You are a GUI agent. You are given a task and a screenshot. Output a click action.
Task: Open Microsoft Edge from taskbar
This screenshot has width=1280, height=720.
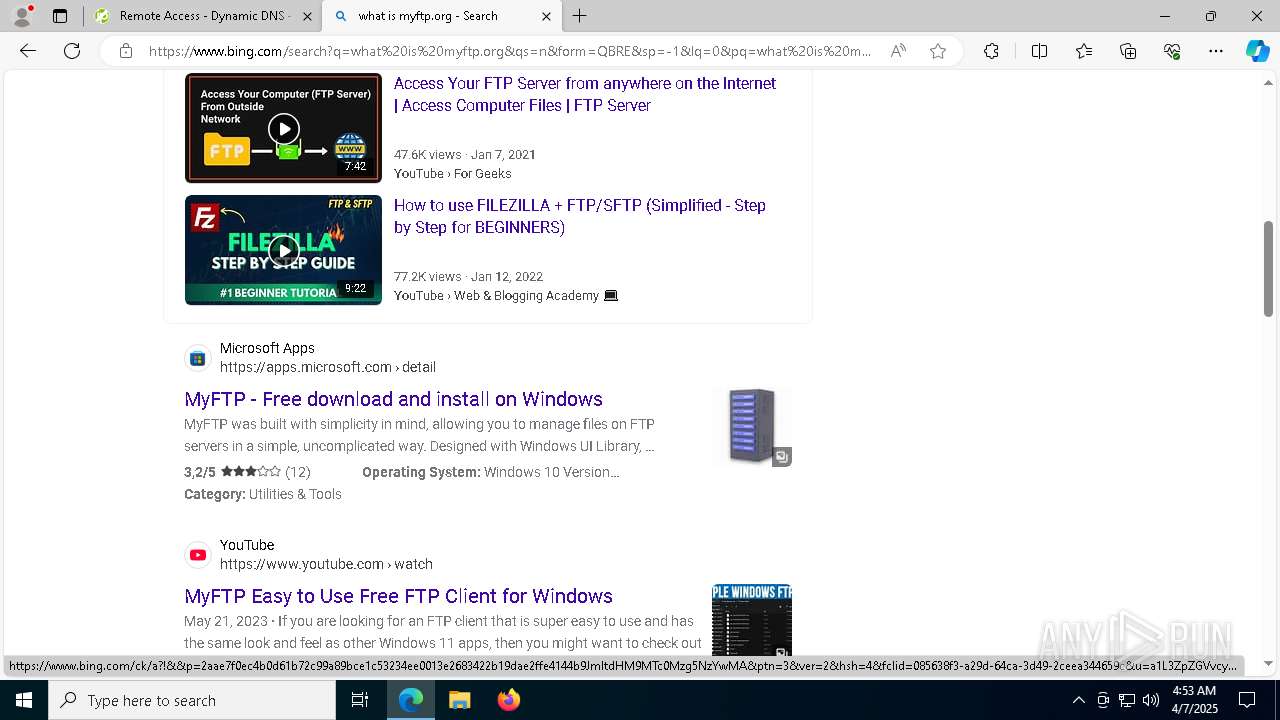point(411,700)
